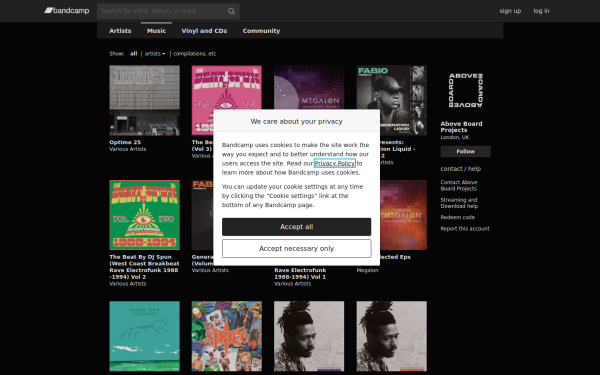Filter by compilations, etc
Screen dimensions: 600x375
pos(194,54)
